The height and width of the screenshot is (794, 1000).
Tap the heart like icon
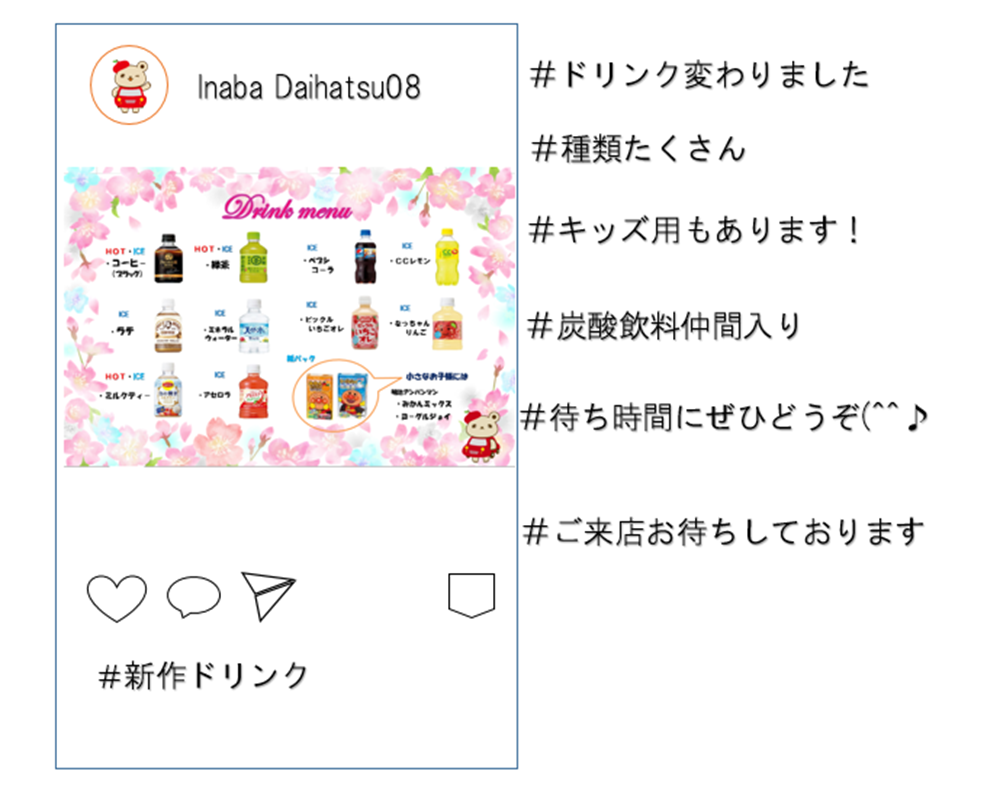[x=117, y=598]
